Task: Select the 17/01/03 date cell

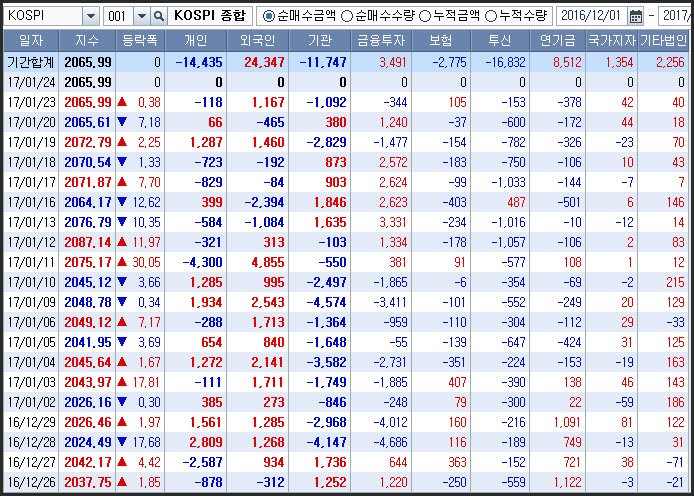Action: coord(31,382)
